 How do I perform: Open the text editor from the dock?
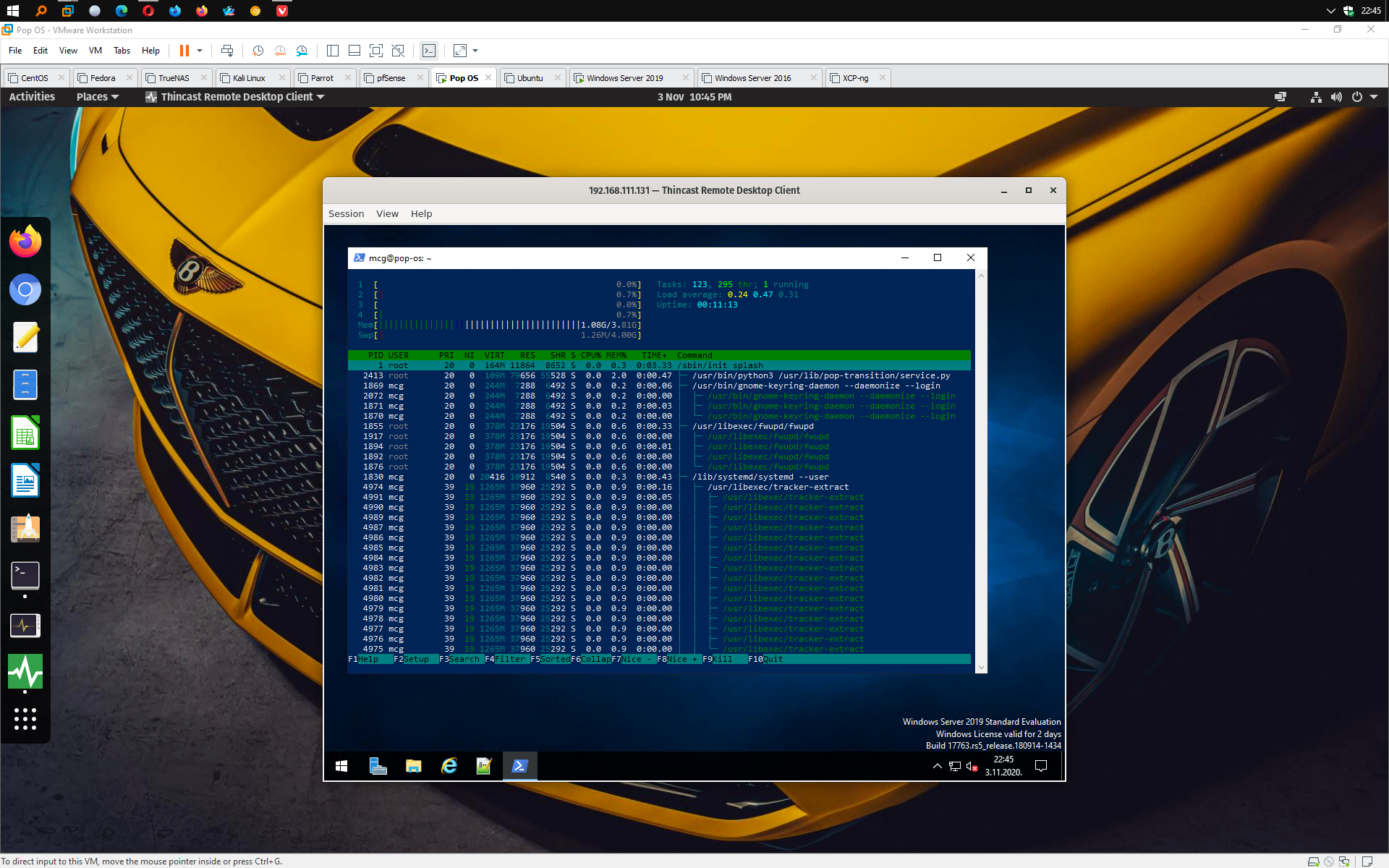click(25, 337)
